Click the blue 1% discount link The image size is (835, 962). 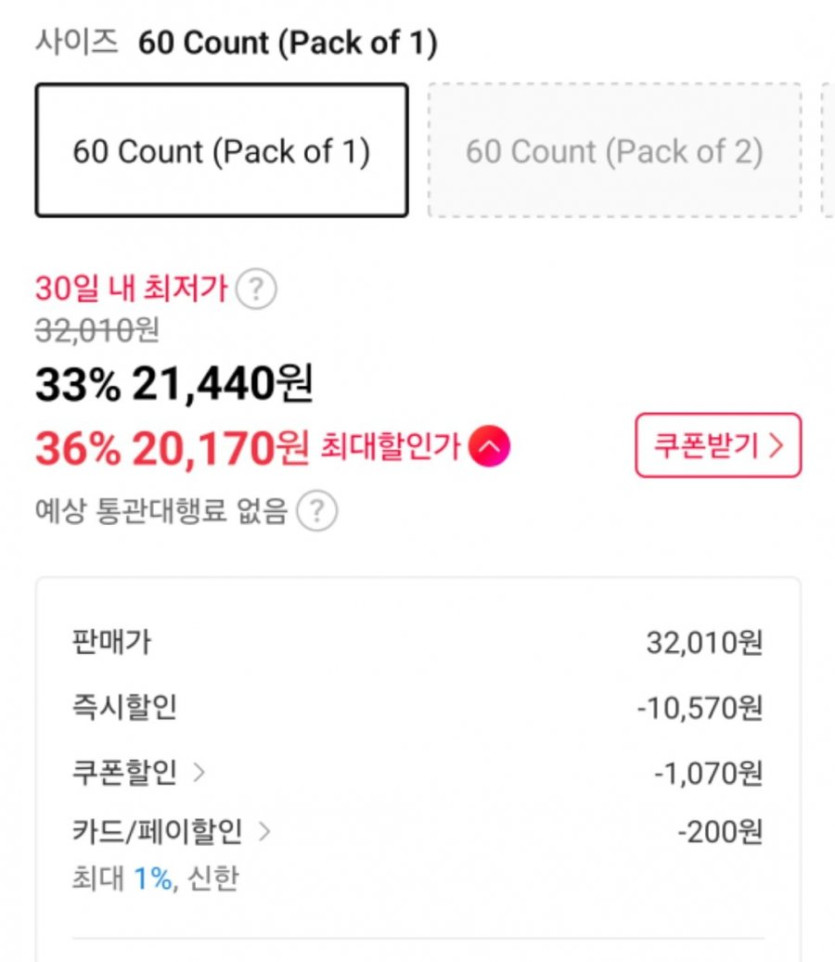click(152, 879)
